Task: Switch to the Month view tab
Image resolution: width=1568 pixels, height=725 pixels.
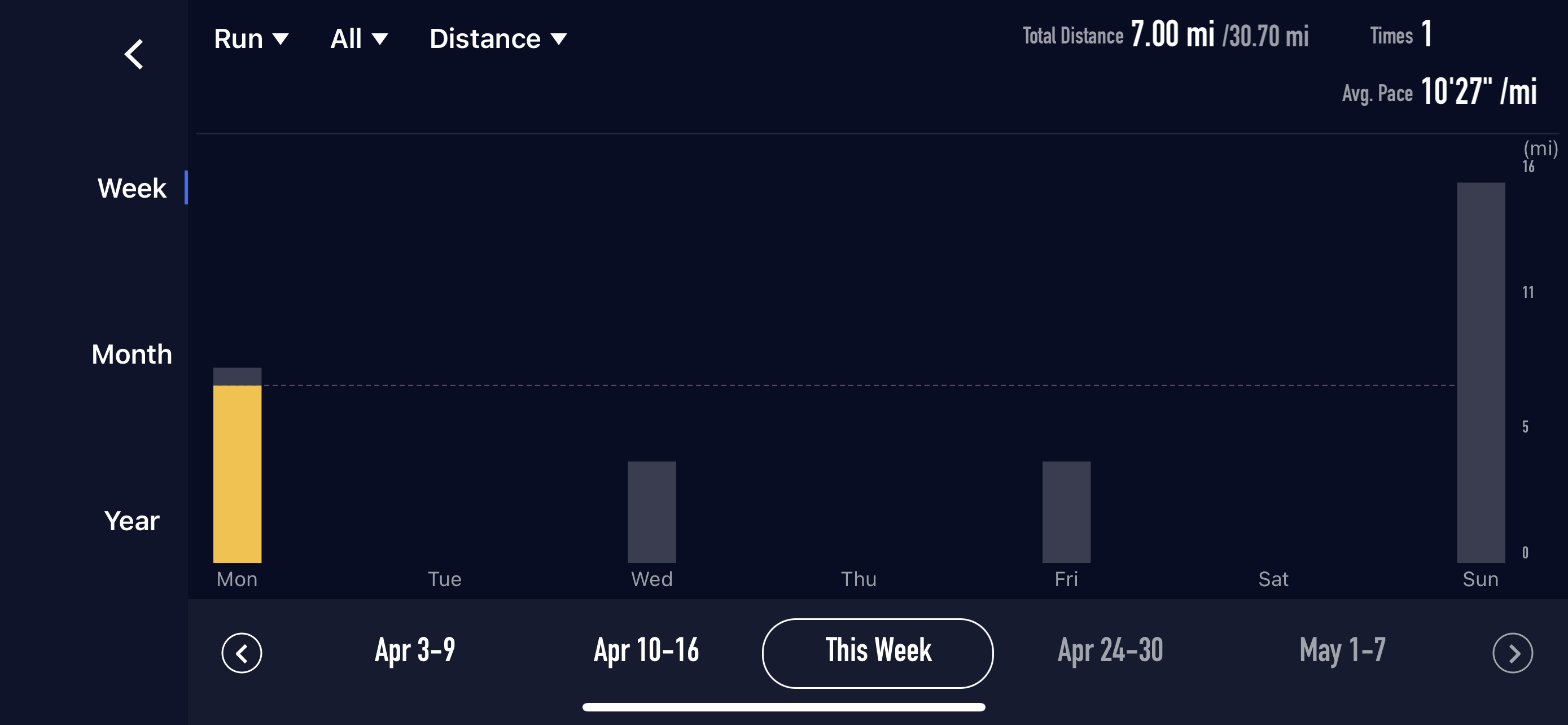Action: 132,354
